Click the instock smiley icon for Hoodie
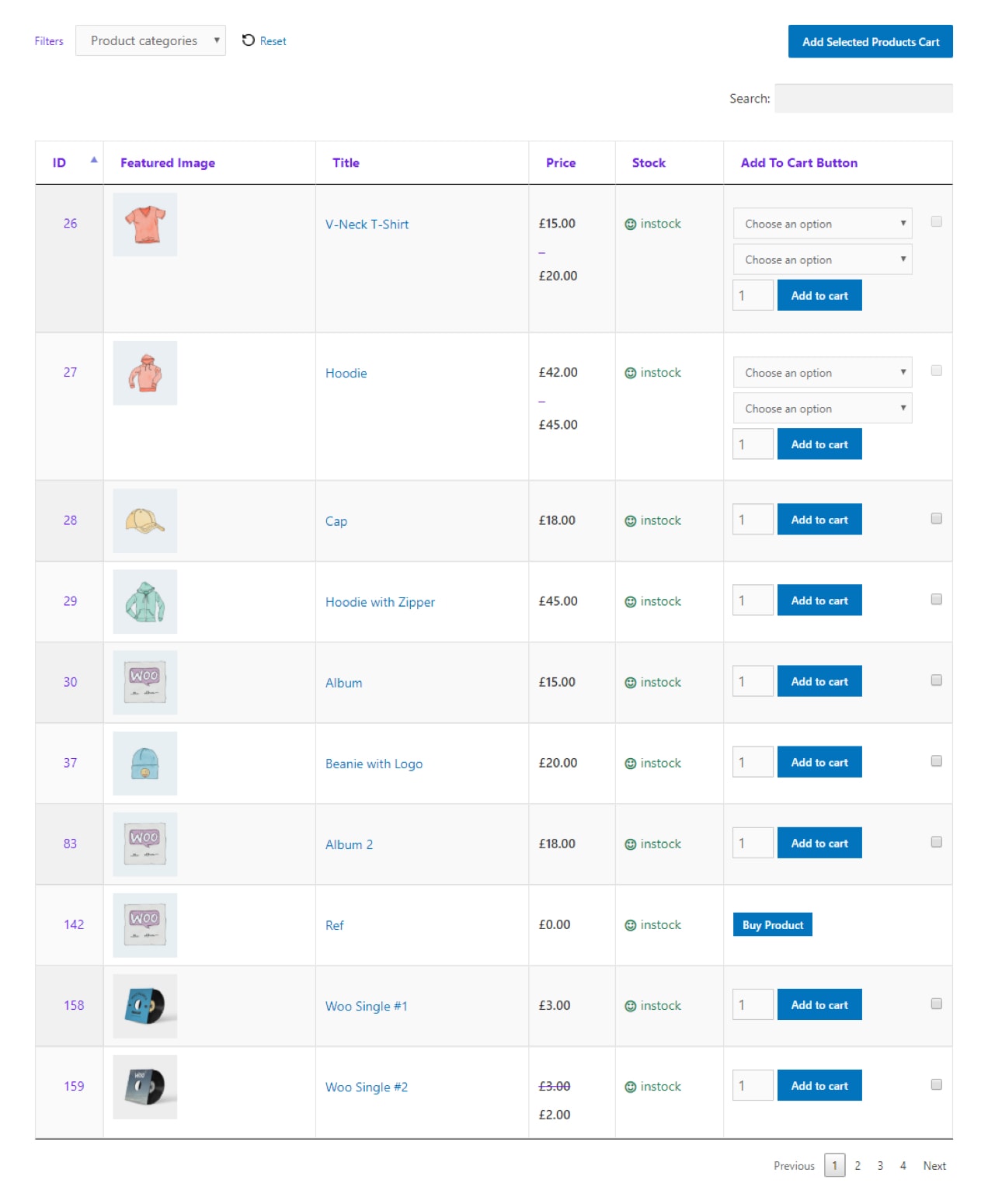 (x=631, y=374)
